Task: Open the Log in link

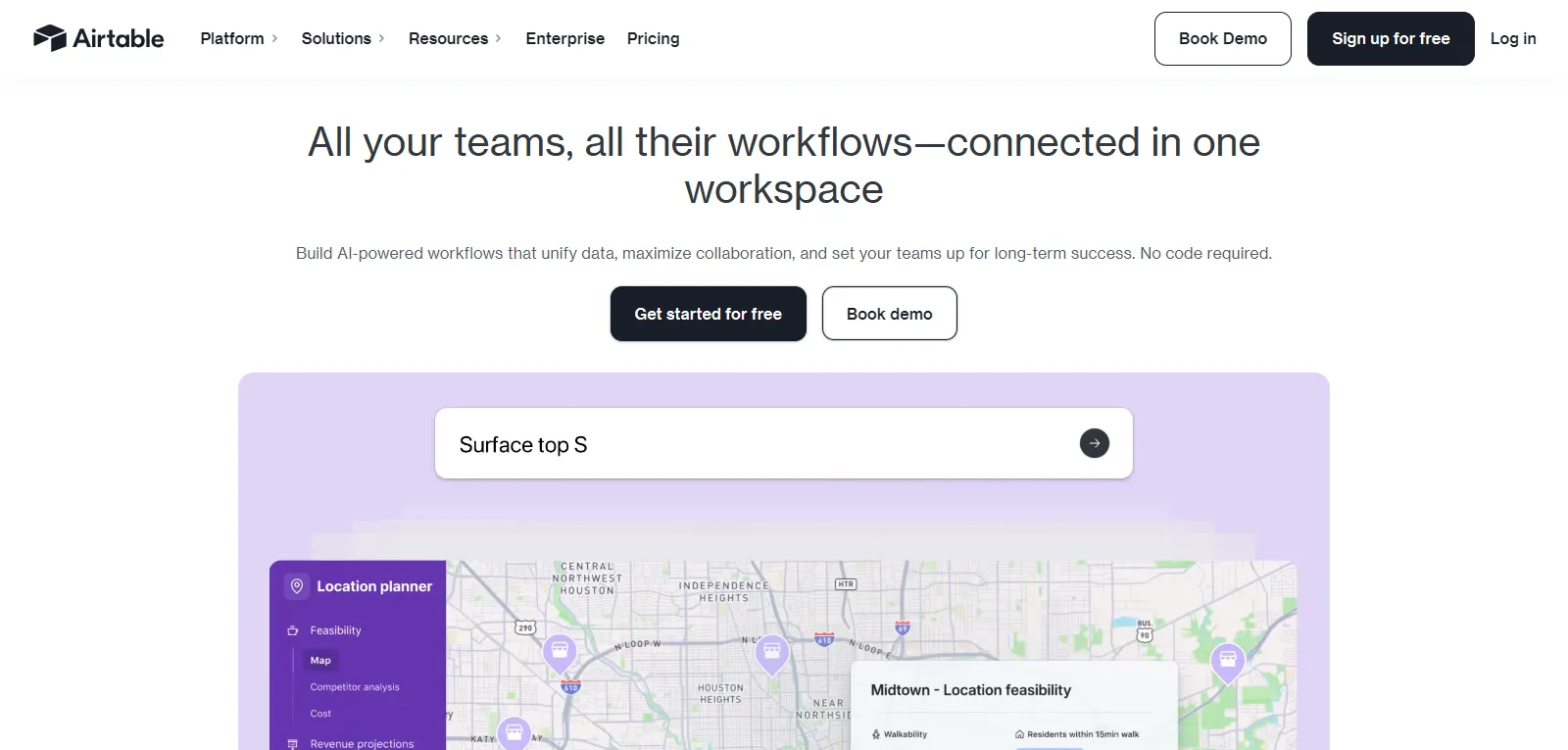Action: (1513, 38)
